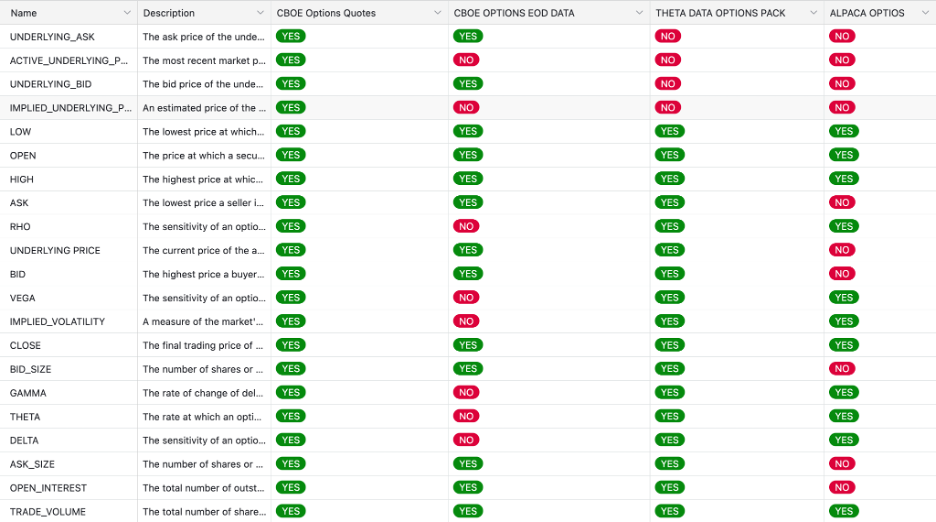Open the CBOE Options Quotes column dropdown
Image resolution: width=936 pixels, height=522 pixels.
(x=438, y=13)
